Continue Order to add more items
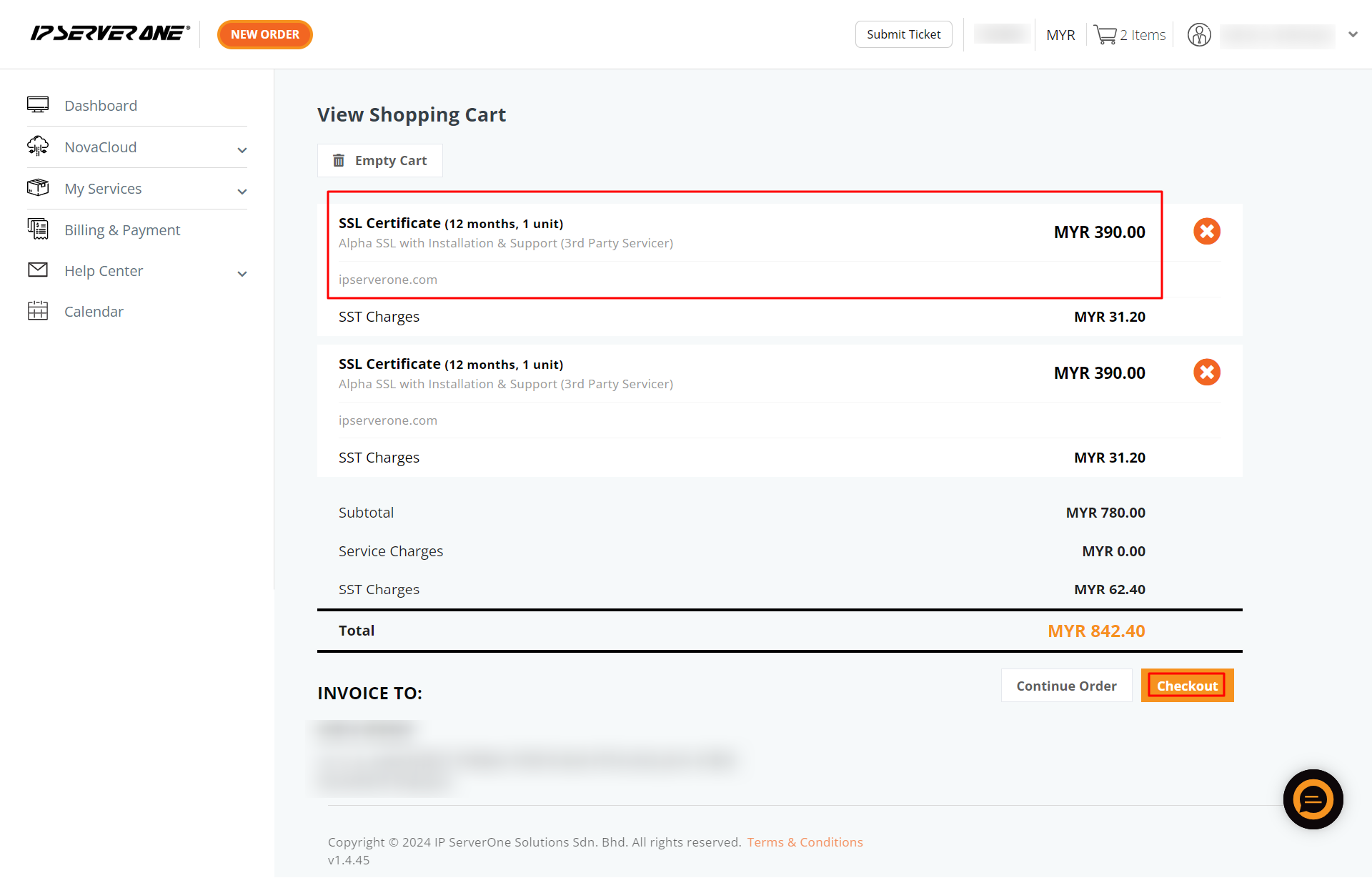 point(1066,686)
